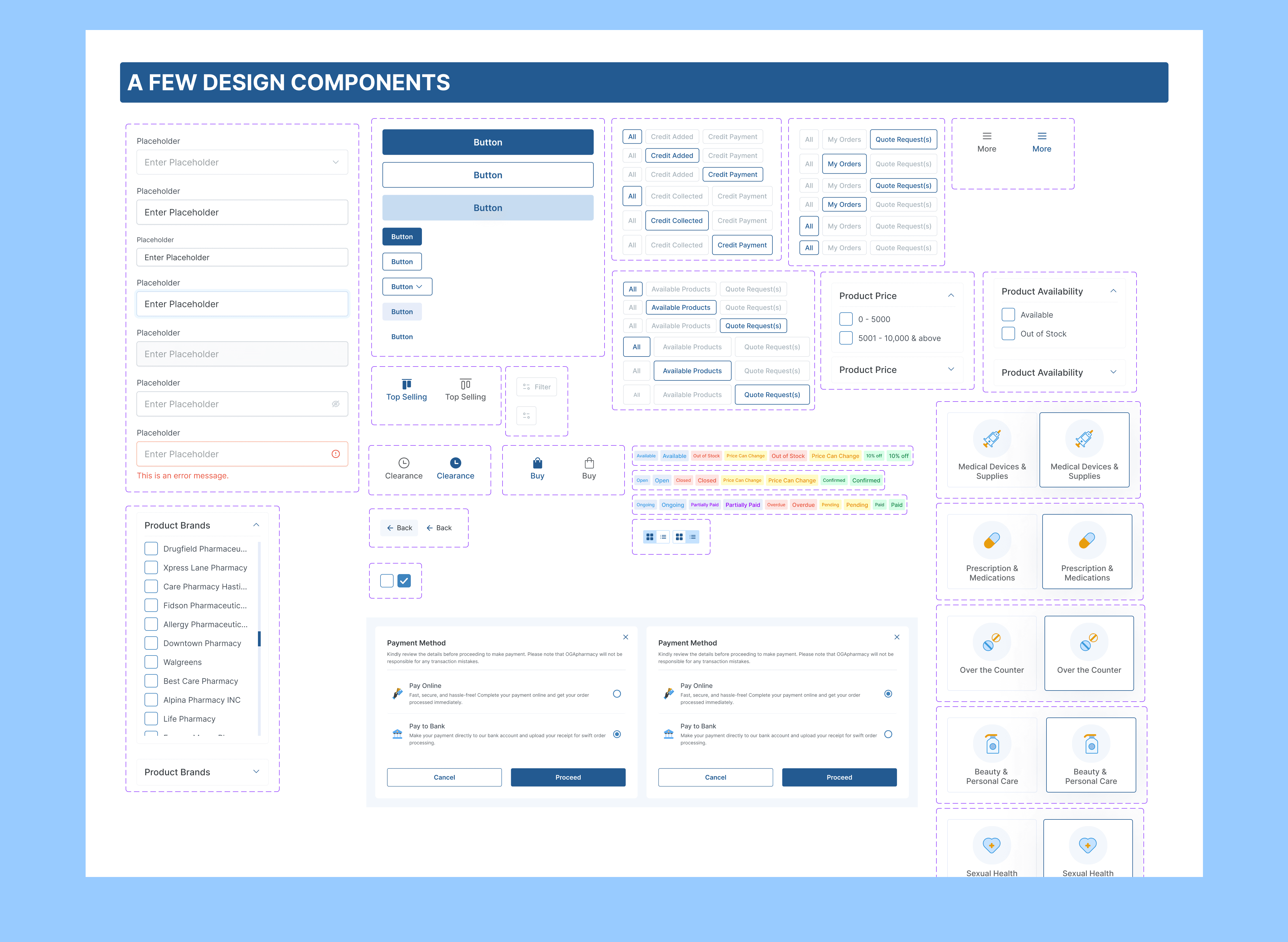Screen dimensions: 1288x942
Task: Click the red error Enter Placeholder input
Action: tap(242, 454)
